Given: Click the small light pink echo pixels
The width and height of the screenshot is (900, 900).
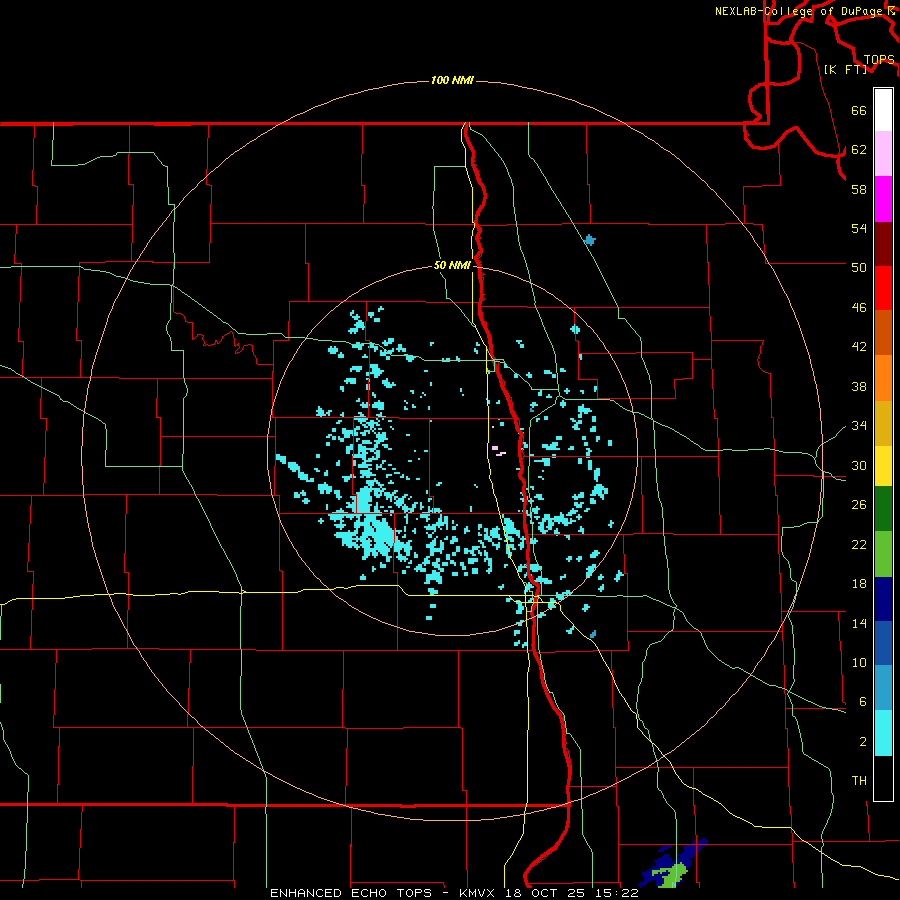Looking at the screenshot, I should (498, 451).
